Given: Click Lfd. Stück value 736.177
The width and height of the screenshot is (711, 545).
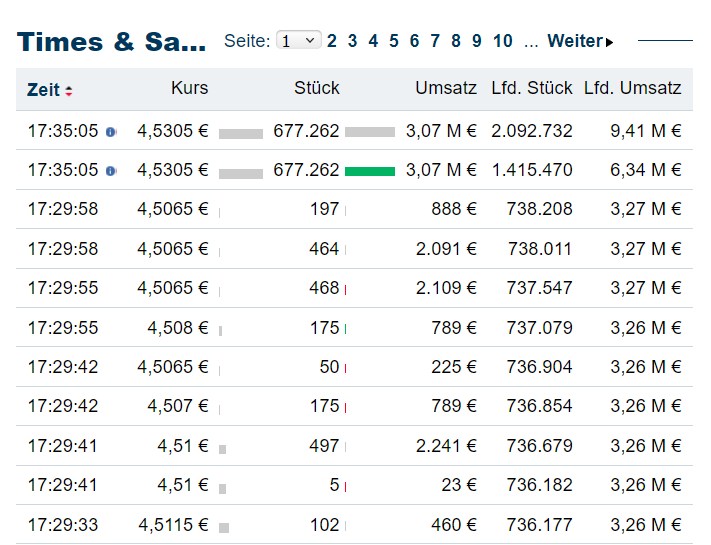Looking at the screenshot, I should (x=540, y=525).
